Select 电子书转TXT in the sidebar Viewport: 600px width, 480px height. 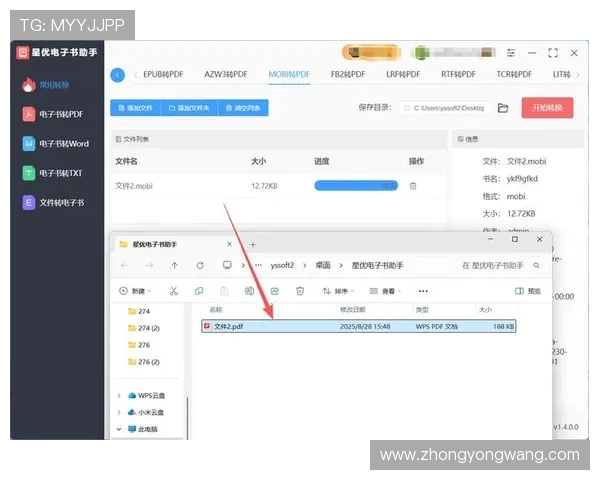tap(55, 173)
